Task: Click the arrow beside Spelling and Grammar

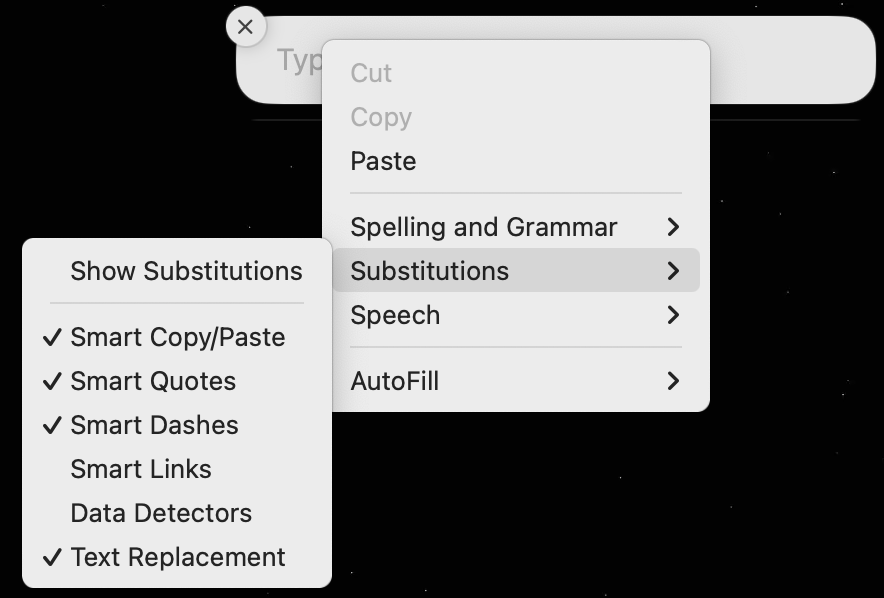Action: point(673,227)
